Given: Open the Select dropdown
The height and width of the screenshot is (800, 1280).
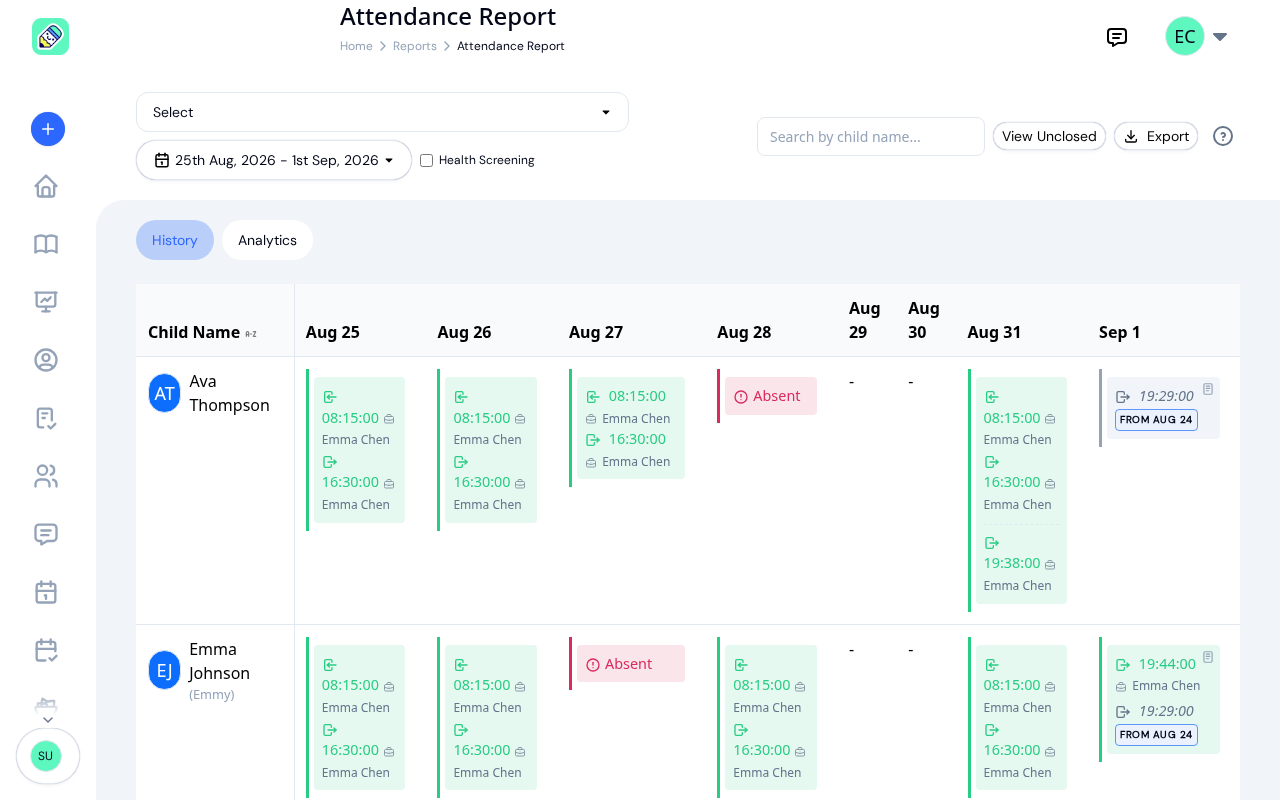Looking at the screenshot, I should point(382,112).
